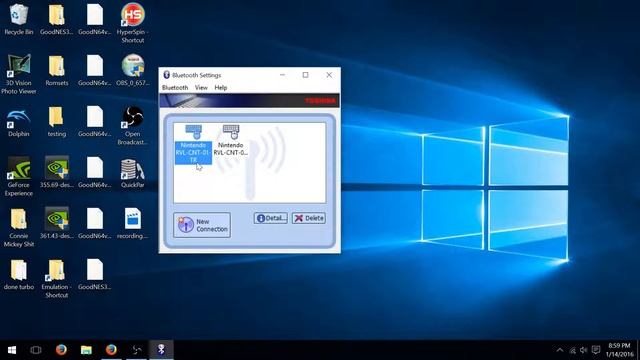The image size is (640, 360).
Task: Select the Open Broadcast... desktop icon
Action: click(x=133, y=125)
